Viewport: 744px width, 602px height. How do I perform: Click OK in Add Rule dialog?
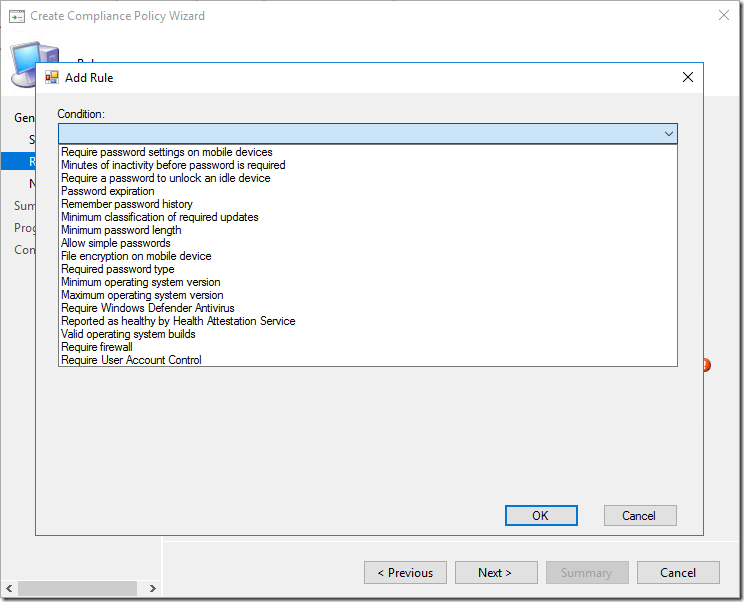click(x=540, y=516)
